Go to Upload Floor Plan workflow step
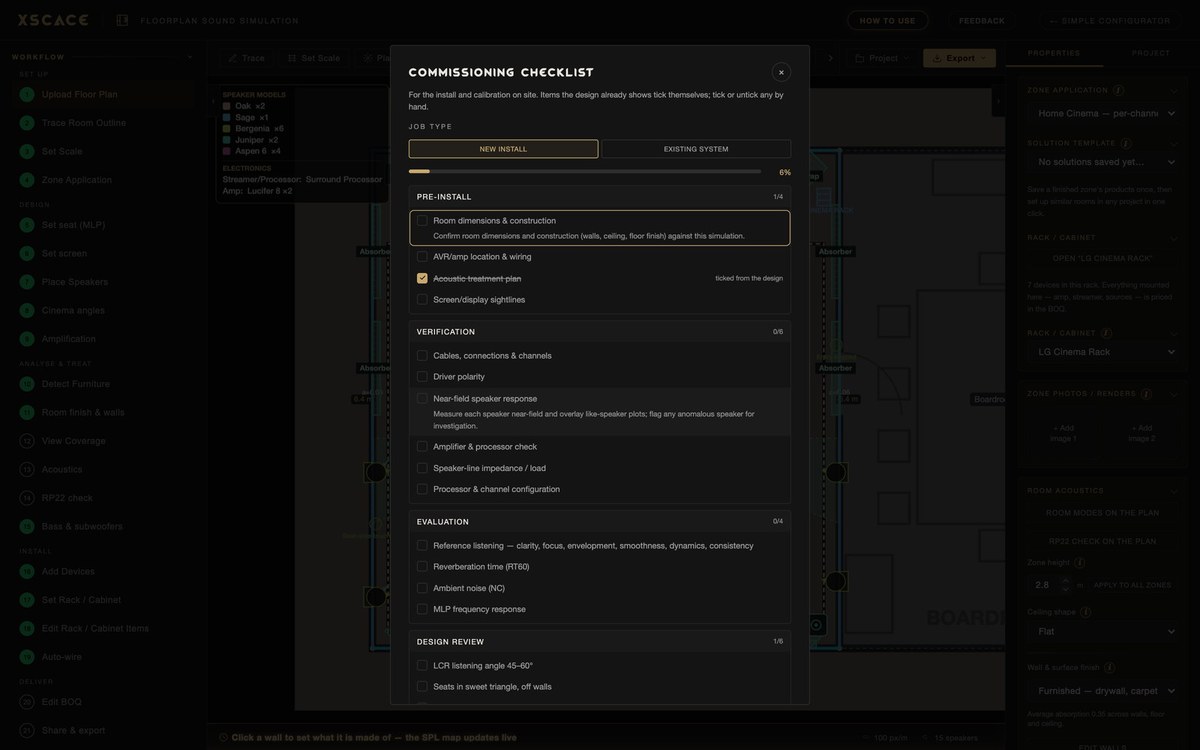This screenshot has height=750, width=1200. [x=101, y=95]
